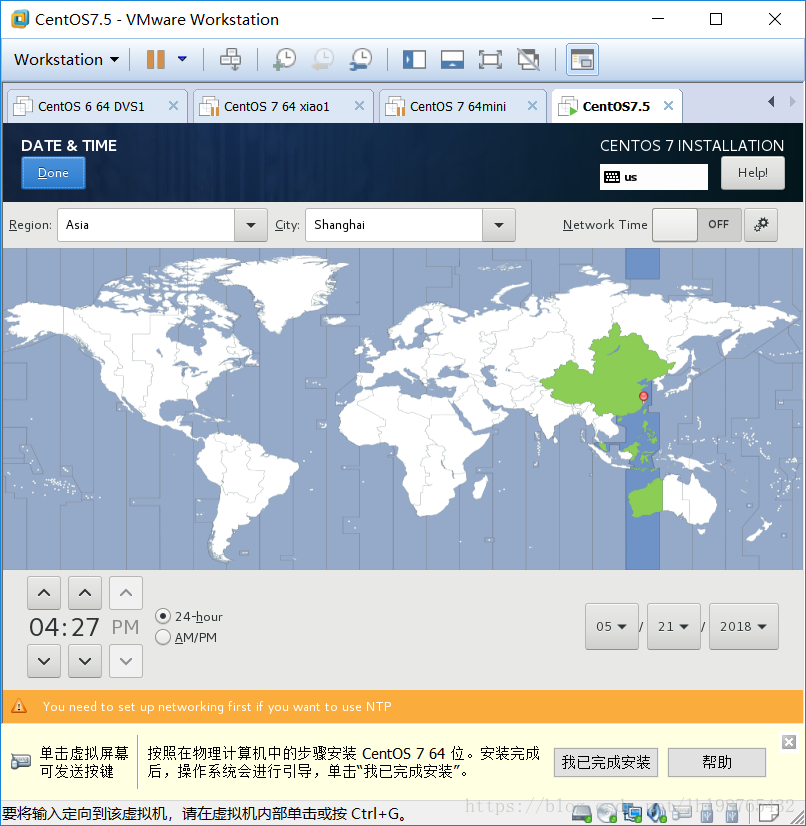806x826 pixels.
Task: Click the console view toolbar icon
Action: [582, 60]
